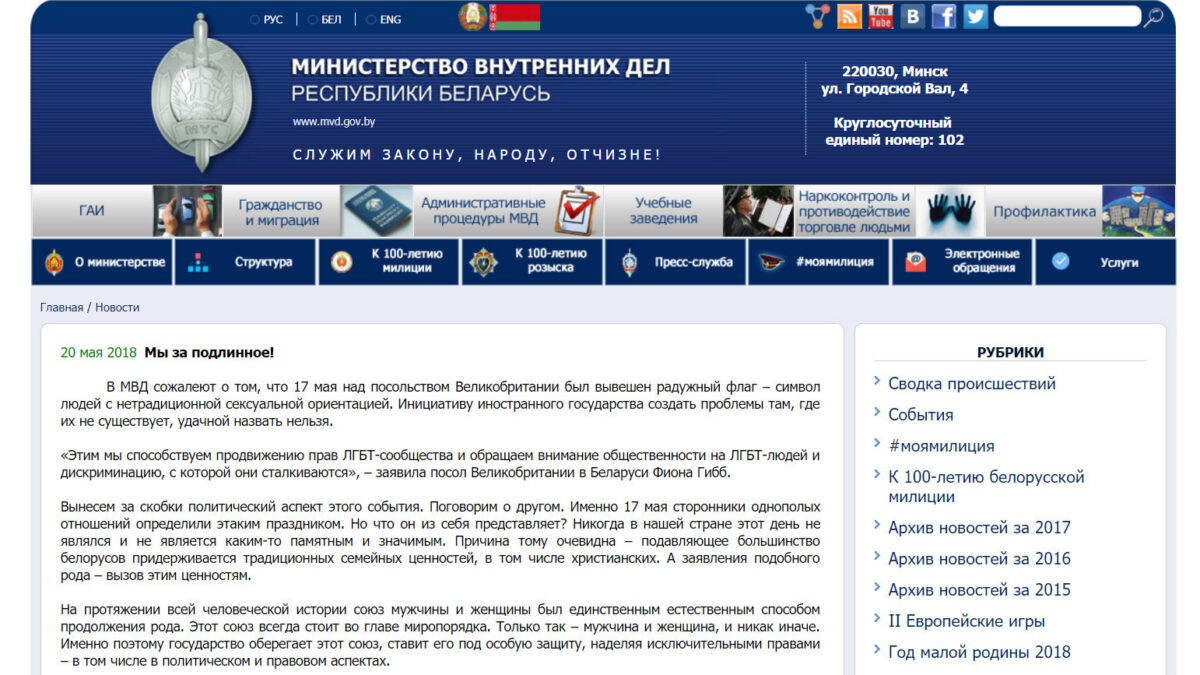
Task: Click the chevron beside Сводка происшествий
Action: pos(877,382)
